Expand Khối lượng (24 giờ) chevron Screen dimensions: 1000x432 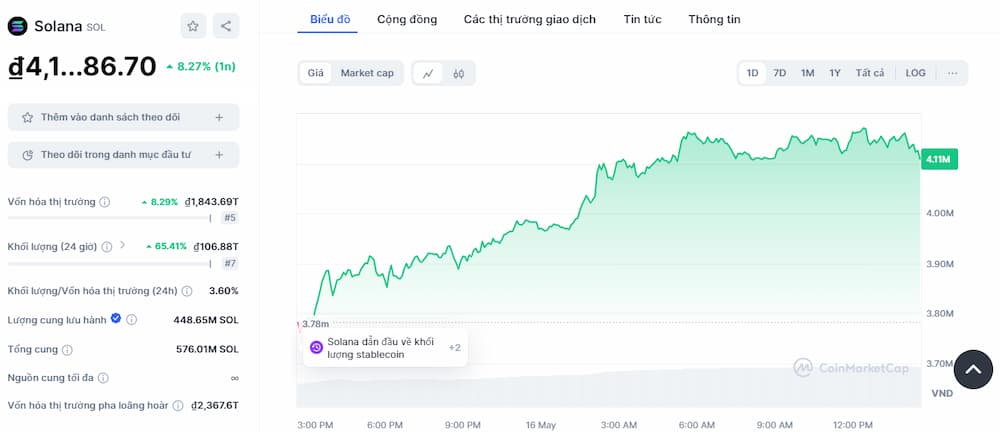tap(122, 245)
